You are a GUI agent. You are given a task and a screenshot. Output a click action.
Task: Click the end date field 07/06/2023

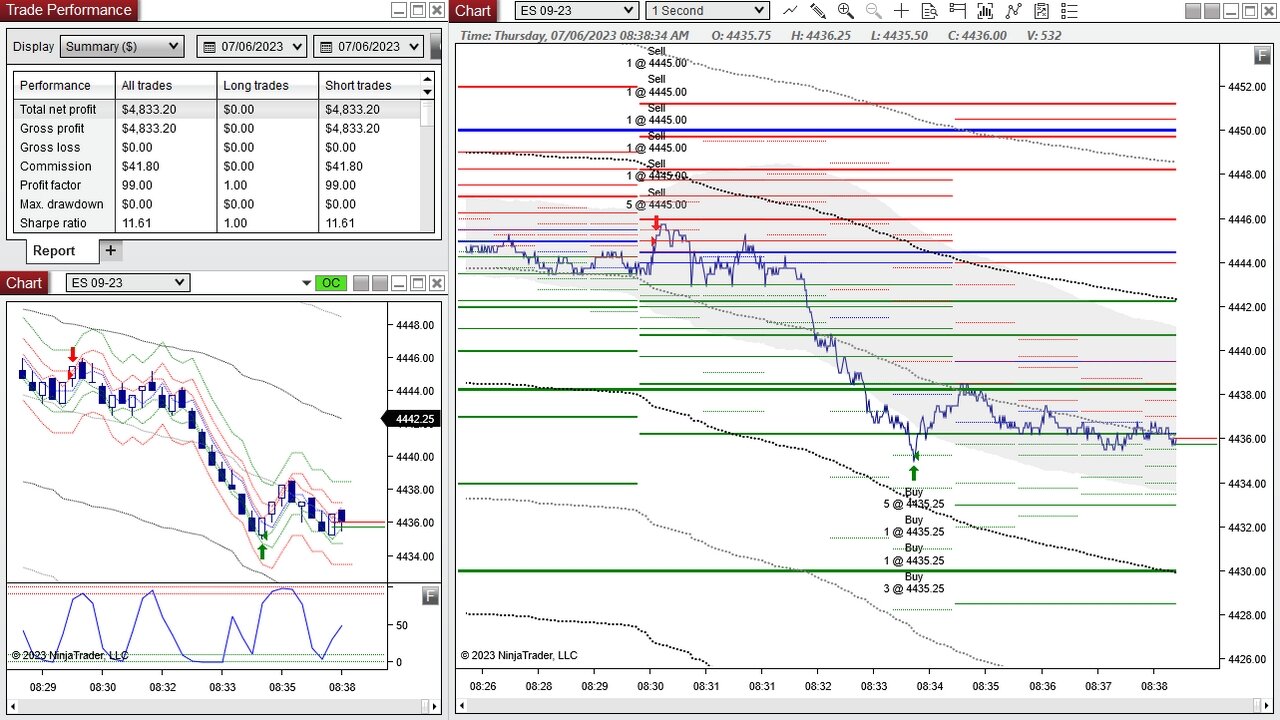[368, 47]
